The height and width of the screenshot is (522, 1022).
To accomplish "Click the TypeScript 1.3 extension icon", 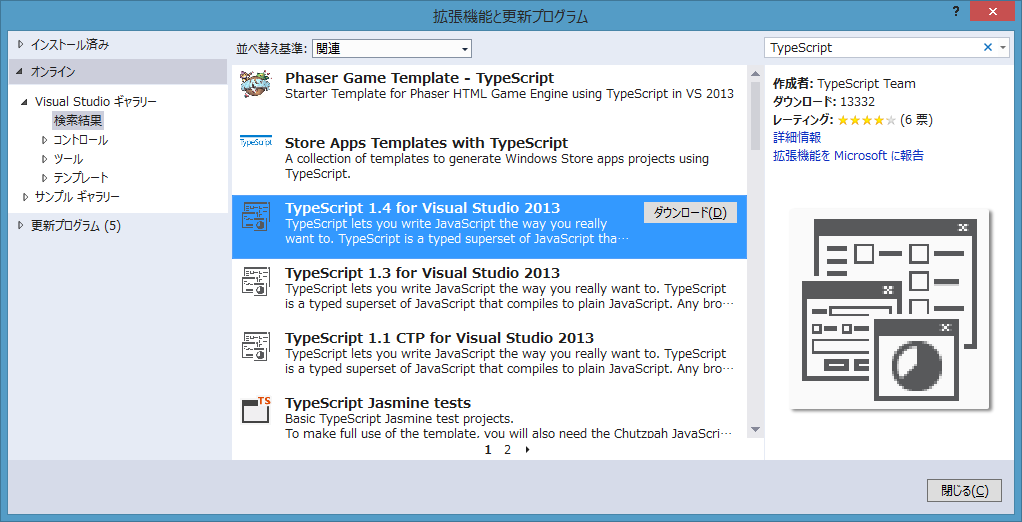I will click(256, 281).
